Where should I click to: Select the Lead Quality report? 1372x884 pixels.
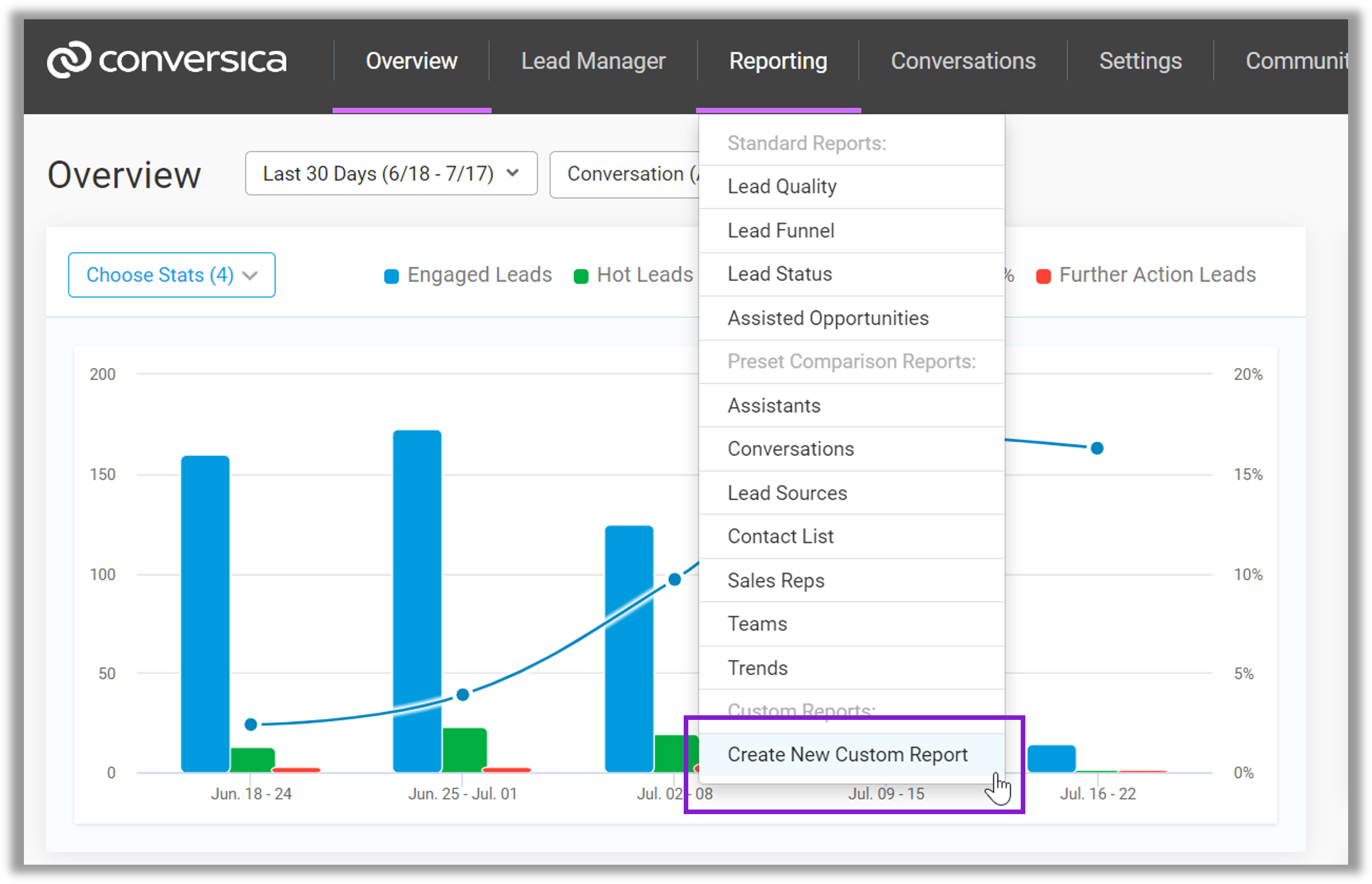point(852,187)
